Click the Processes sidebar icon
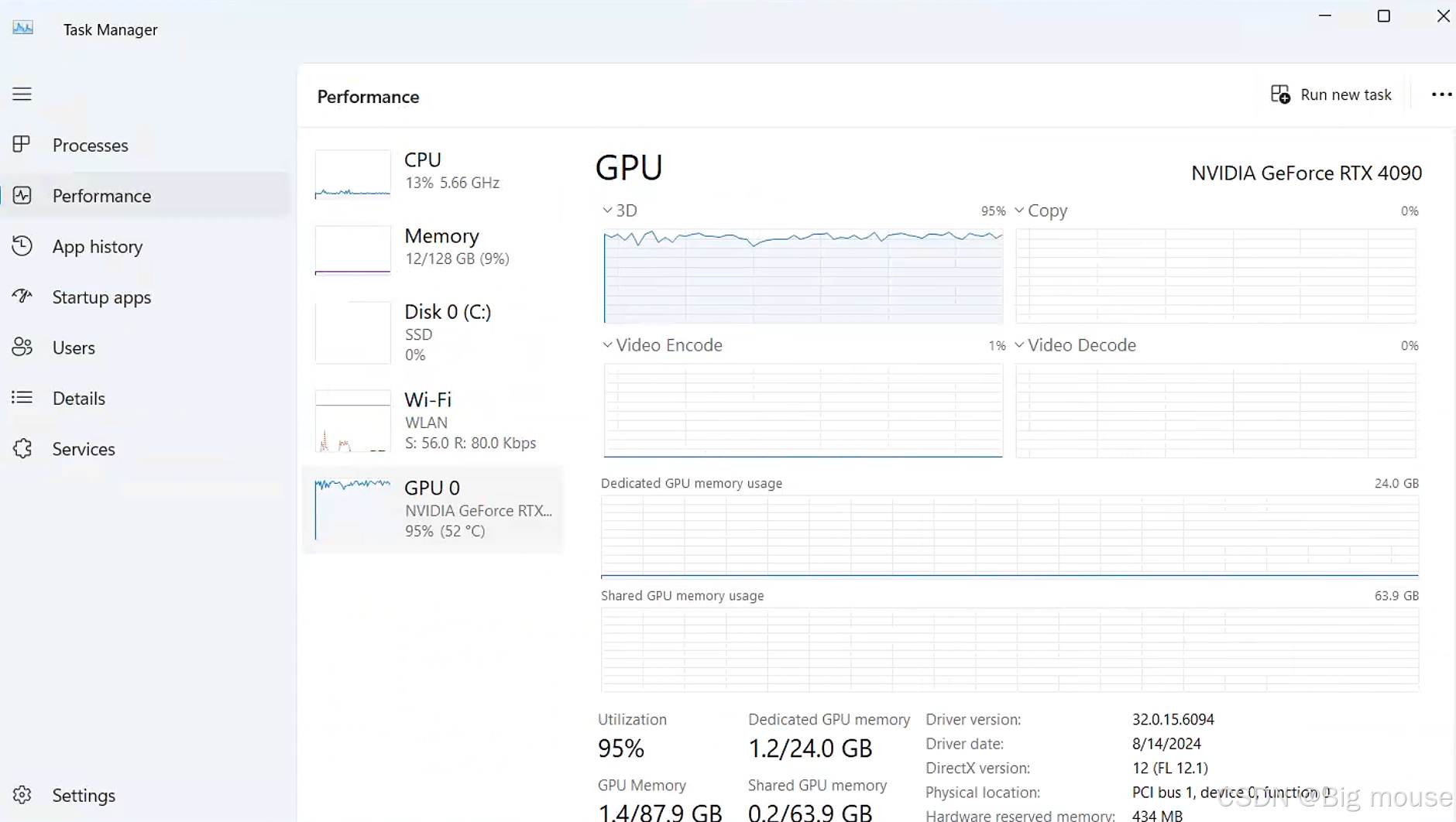This screenshot has height=822, width=1456. [22, 145]
